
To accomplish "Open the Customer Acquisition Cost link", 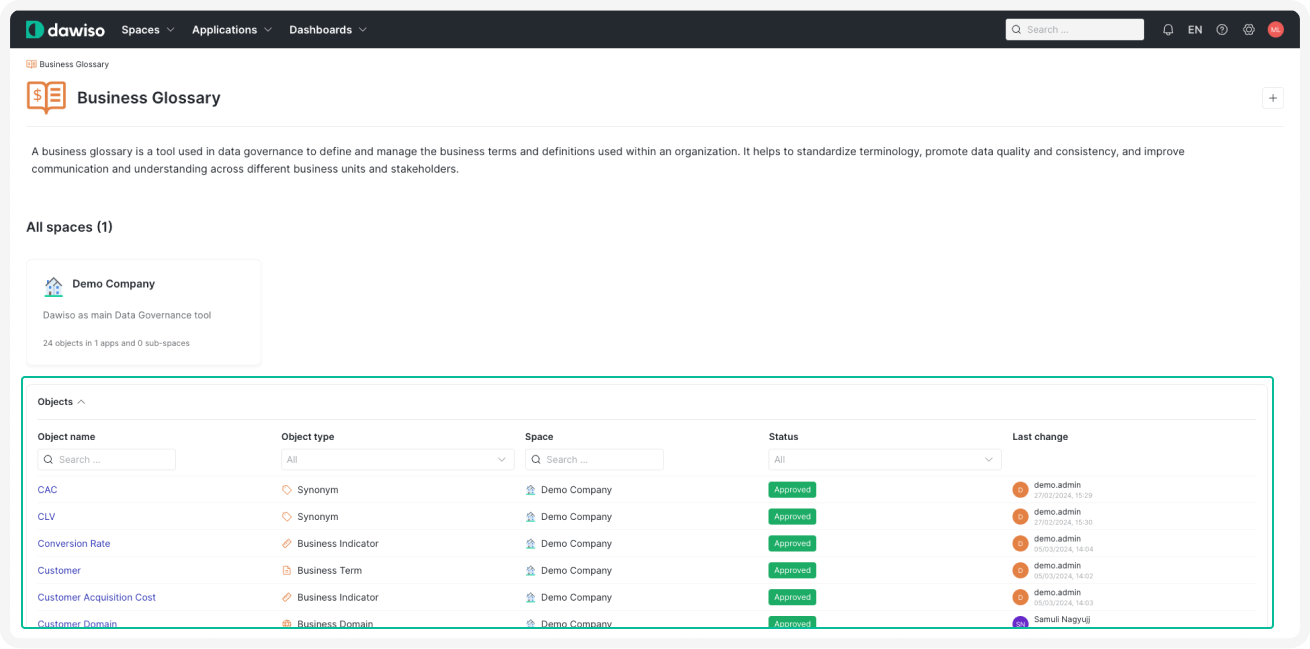I will point(97,598).
